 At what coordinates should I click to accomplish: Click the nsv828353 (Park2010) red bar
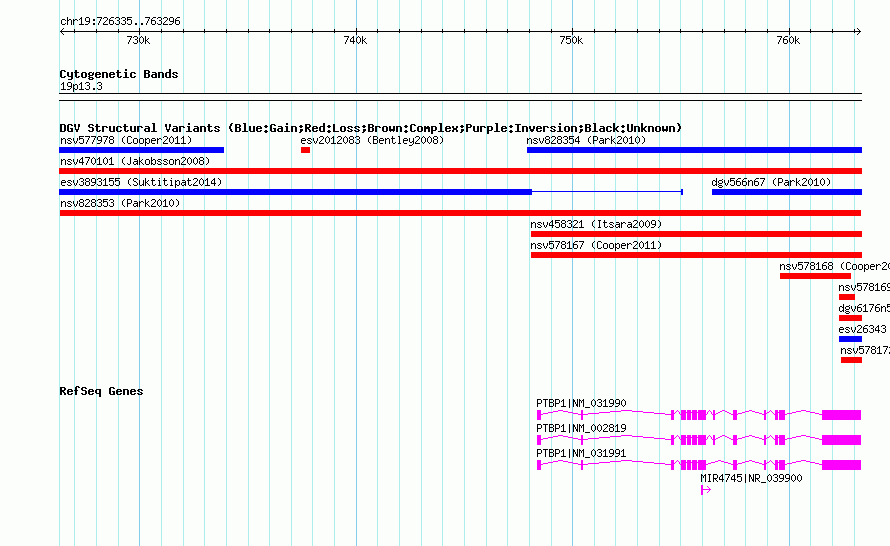pos(460,213)
